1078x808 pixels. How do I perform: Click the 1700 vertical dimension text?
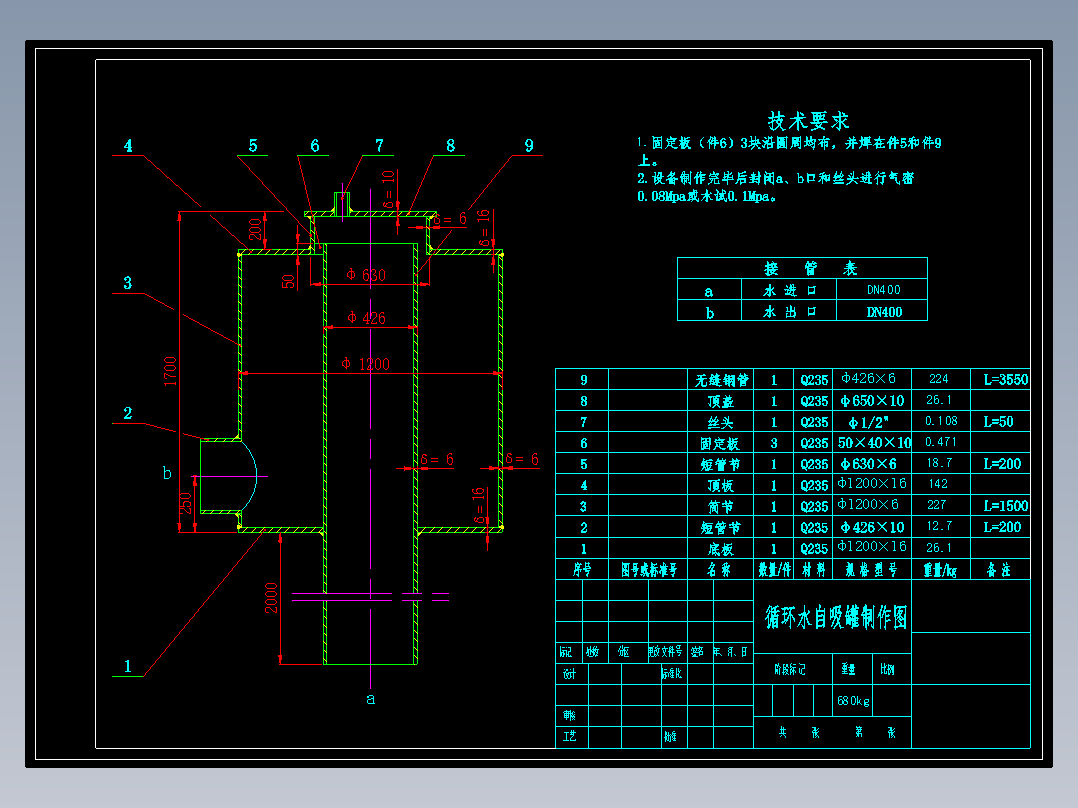170,371
